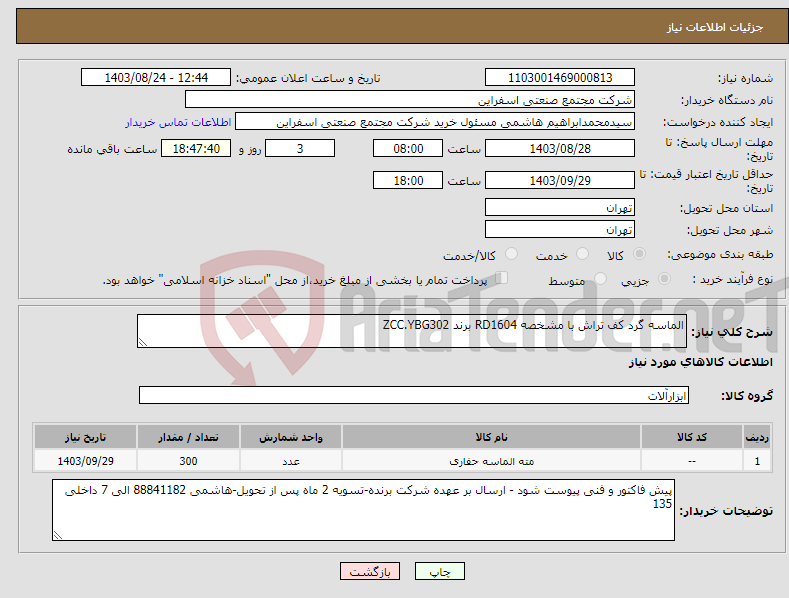
Task: Click the نام کالا column header
Action: point(491,437)
